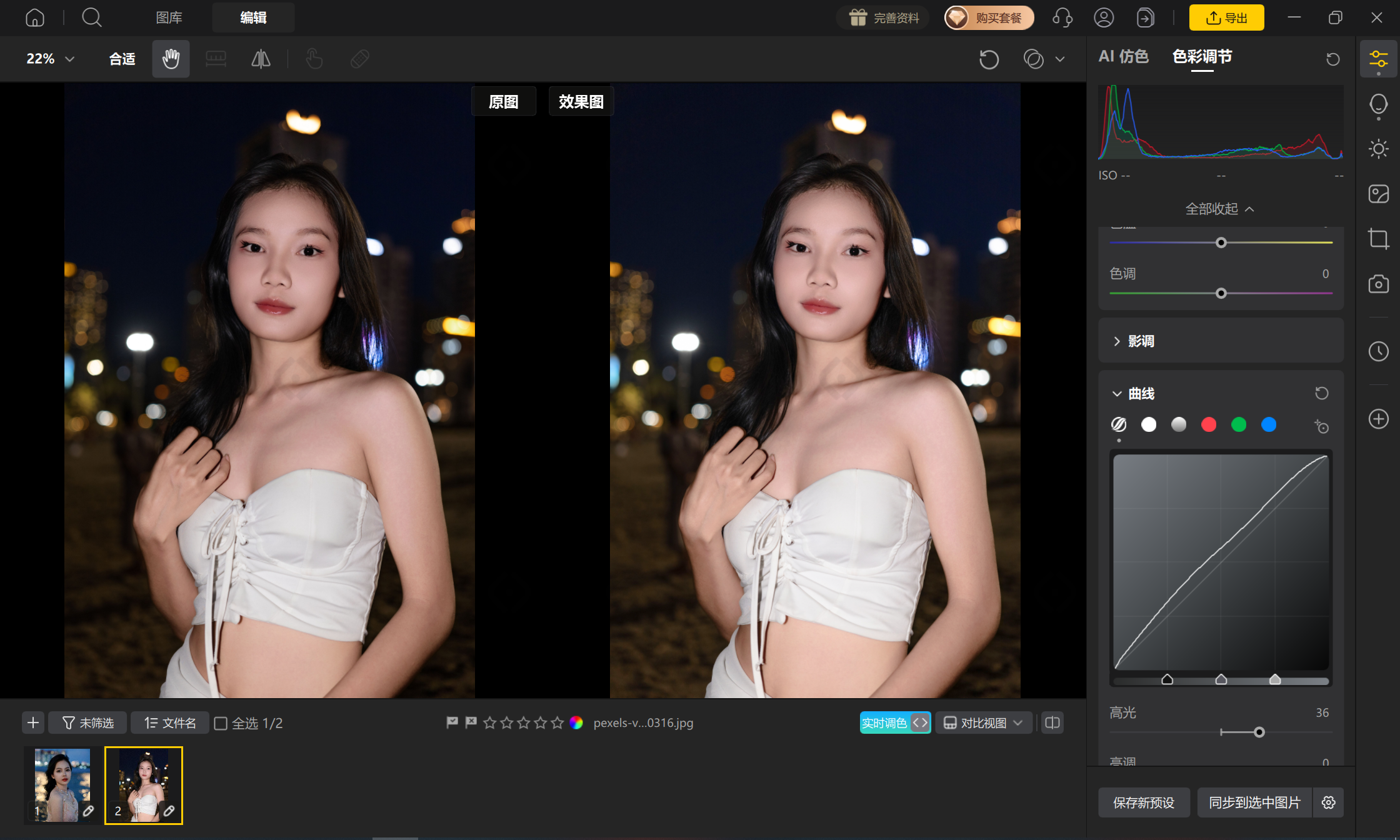Open the 未筛选 filter dropdown
This screenshot has height=840, width=1400.
click(x=87, y=722)
